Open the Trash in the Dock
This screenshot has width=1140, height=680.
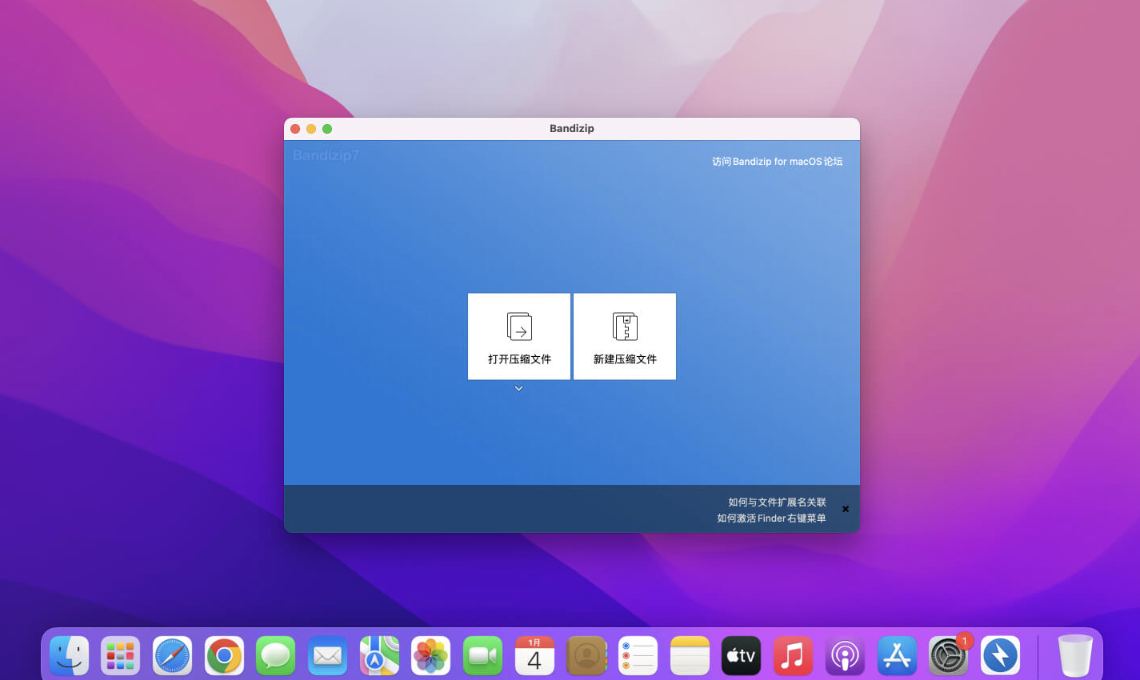click(x=1075, y=655)
